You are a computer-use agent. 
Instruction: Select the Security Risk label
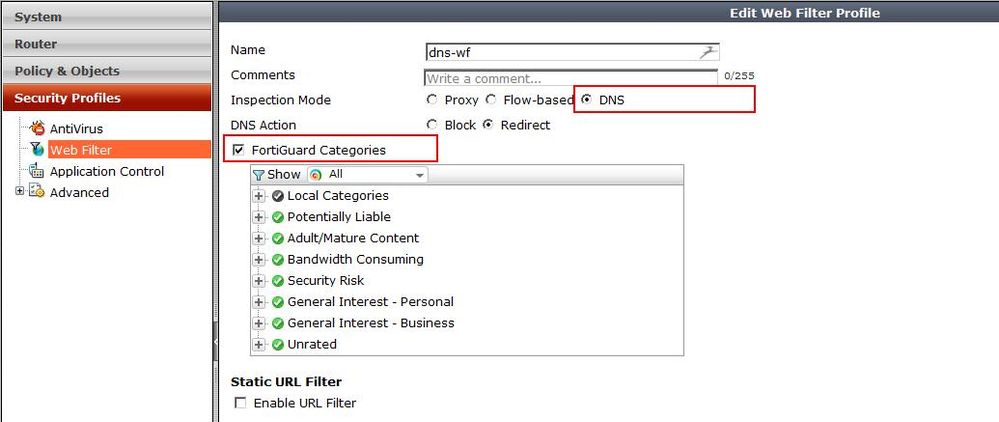click(326, 280)
